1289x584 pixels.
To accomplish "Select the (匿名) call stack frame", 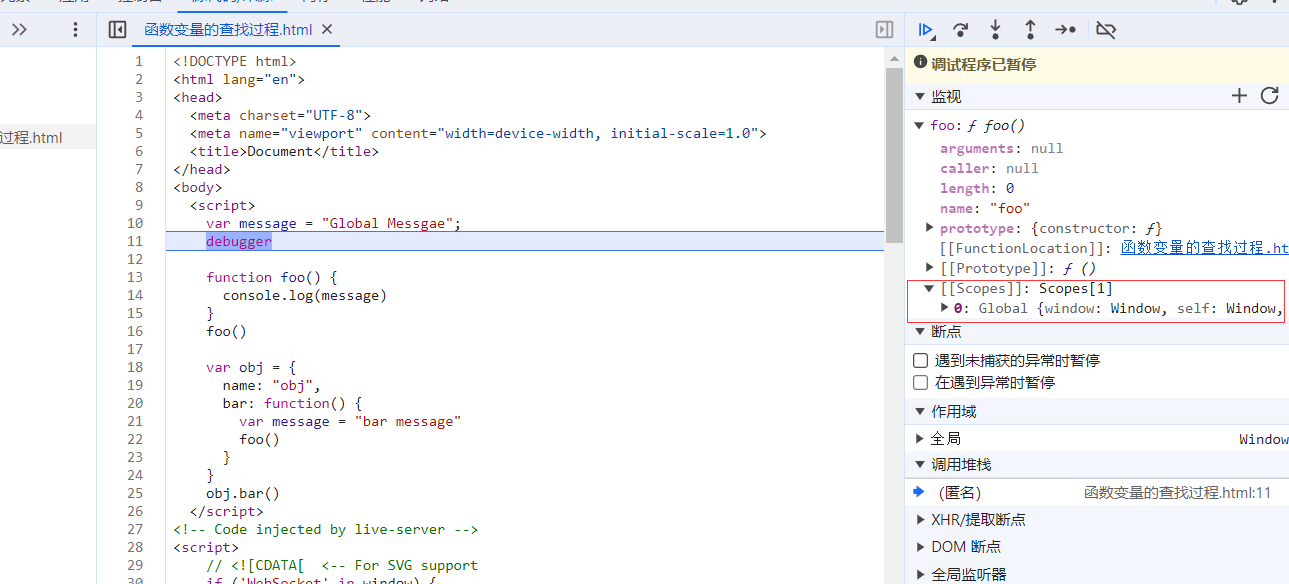I will point(959,492).
